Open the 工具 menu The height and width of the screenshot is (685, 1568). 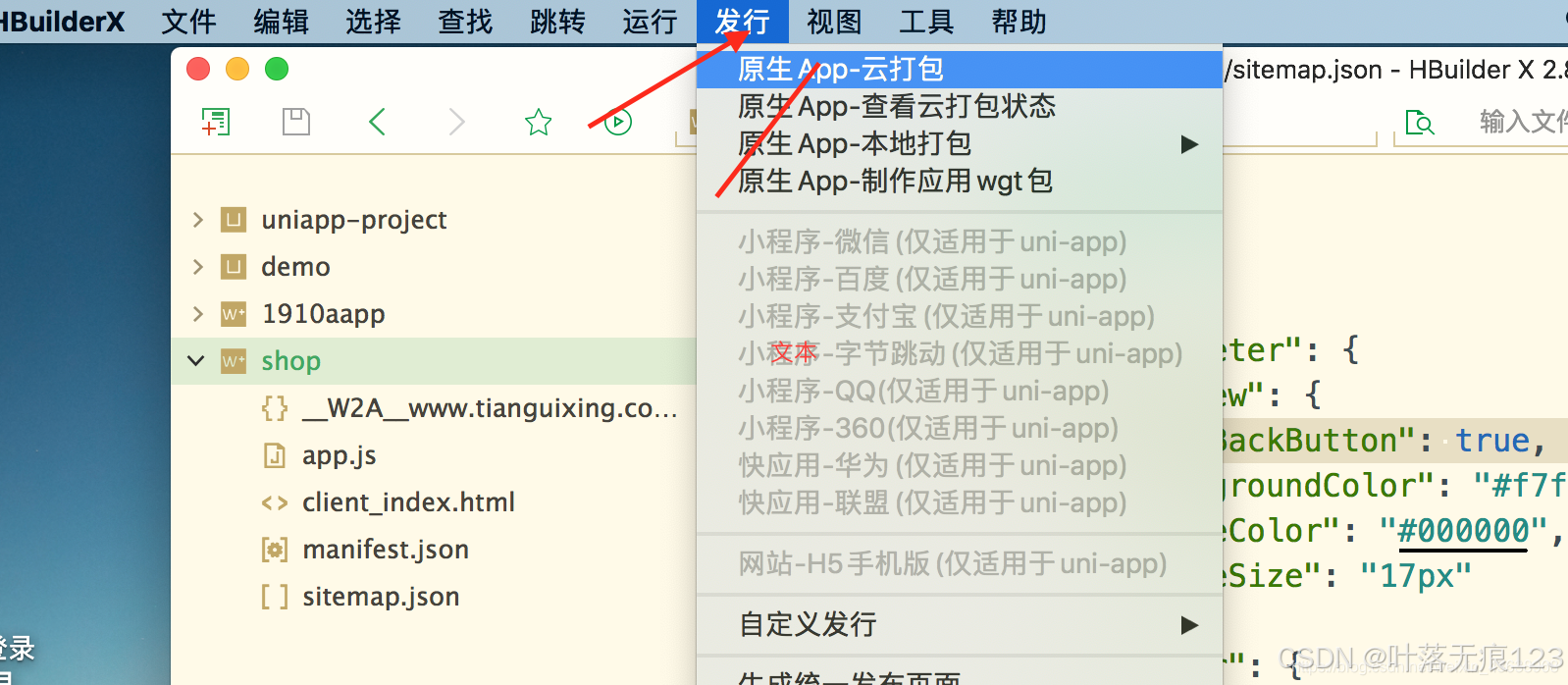pyautogui.click(x=926, y=21)
